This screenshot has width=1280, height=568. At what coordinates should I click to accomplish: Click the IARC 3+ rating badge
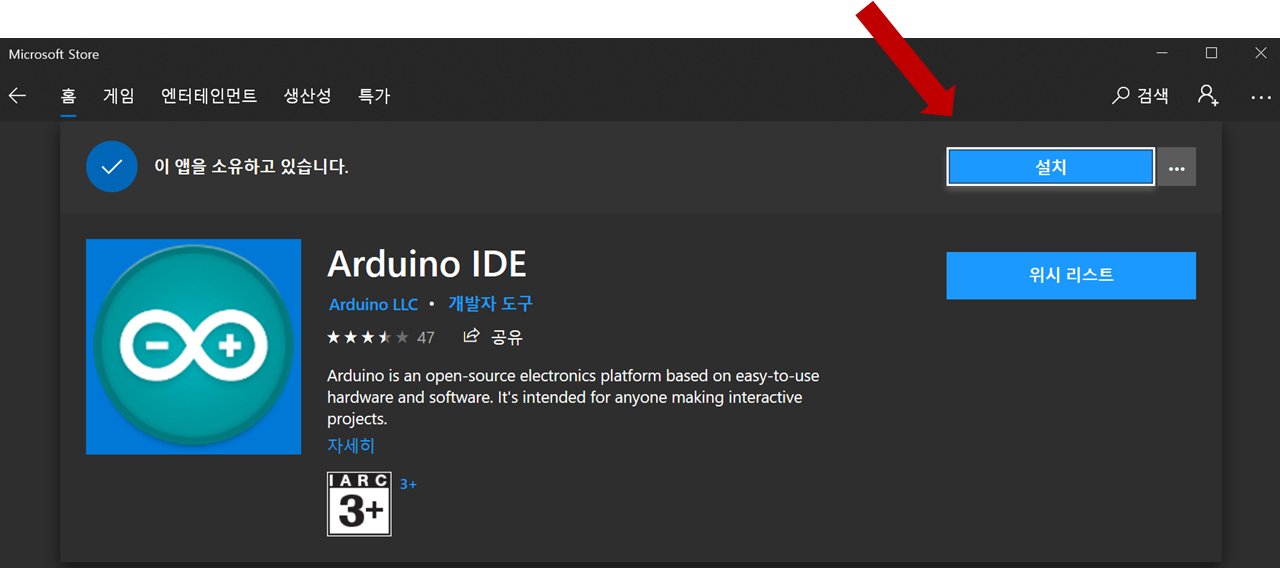(359, 503)
